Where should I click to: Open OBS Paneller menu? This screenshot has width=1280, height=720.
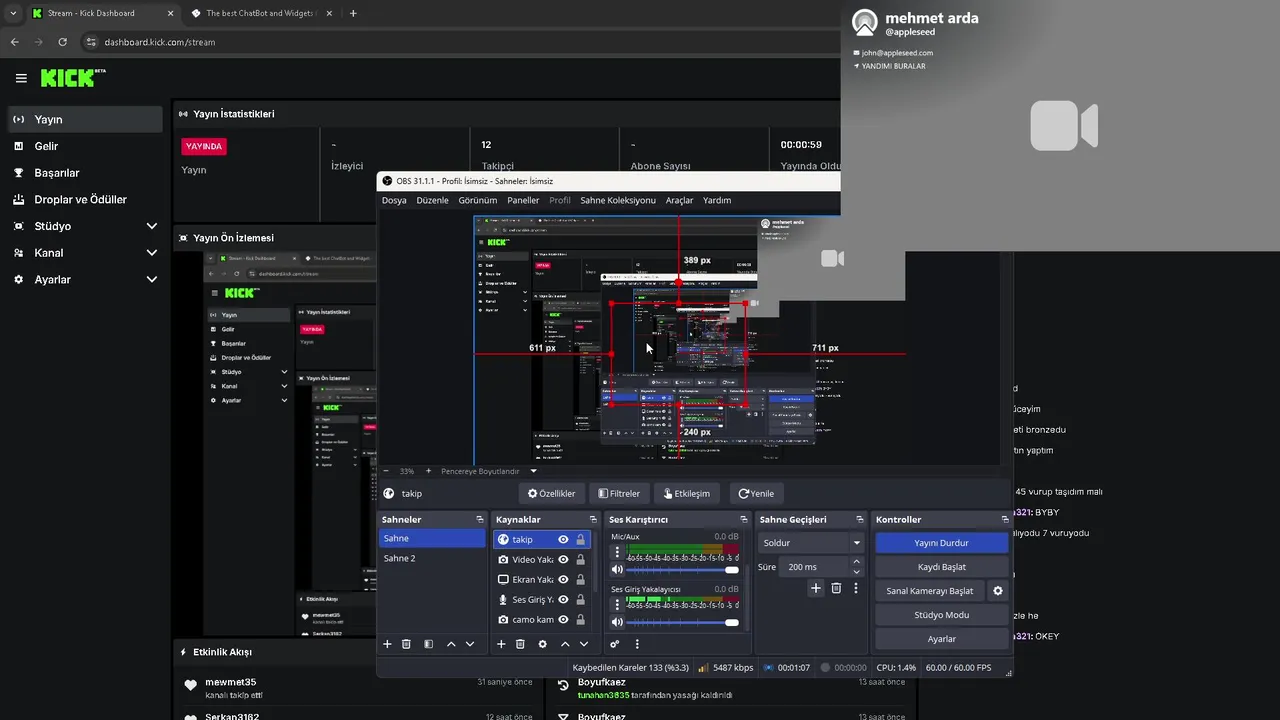click(x=523, y=200)
